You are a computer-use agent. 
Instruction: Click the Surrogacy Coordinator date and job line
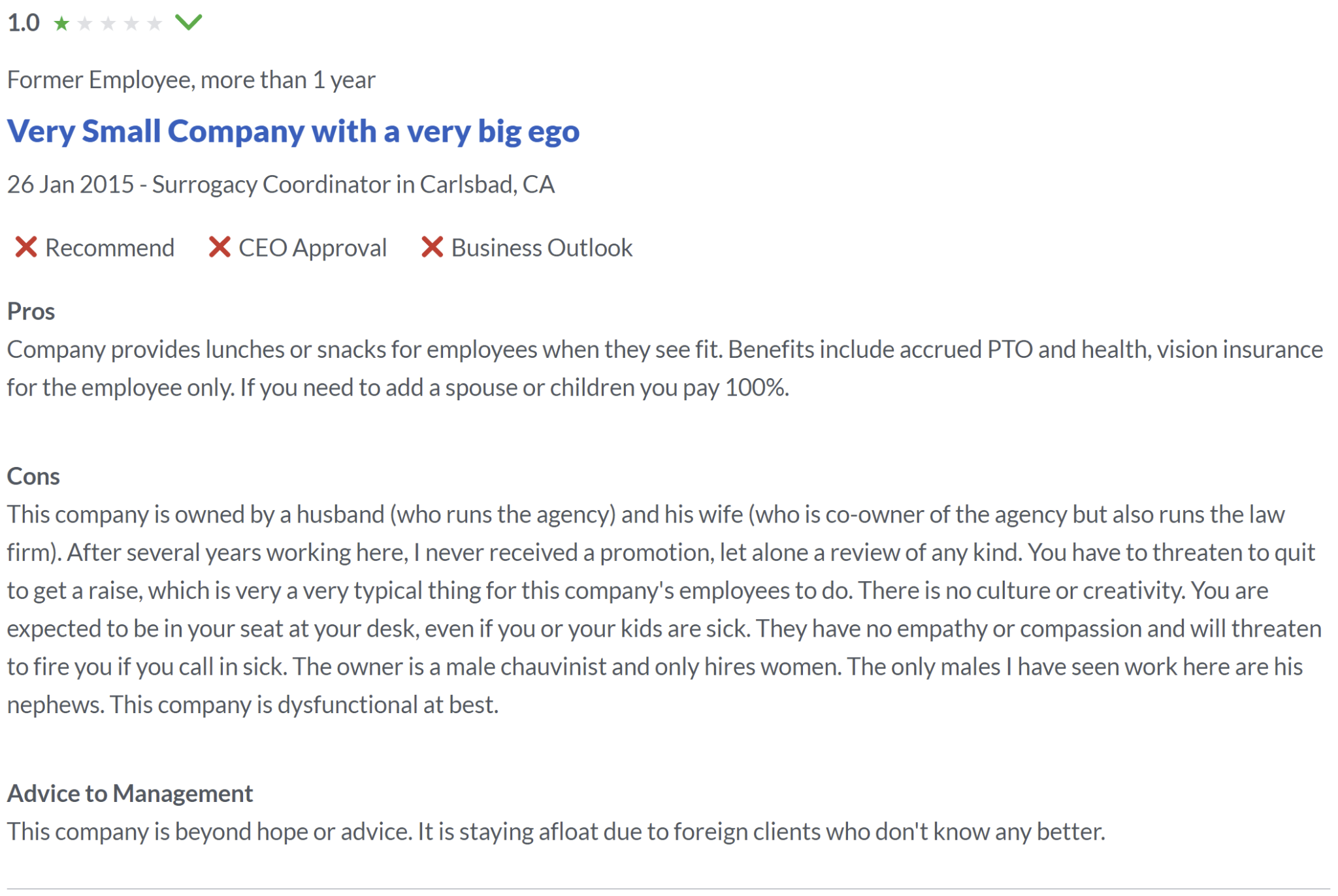click(281, 185)
